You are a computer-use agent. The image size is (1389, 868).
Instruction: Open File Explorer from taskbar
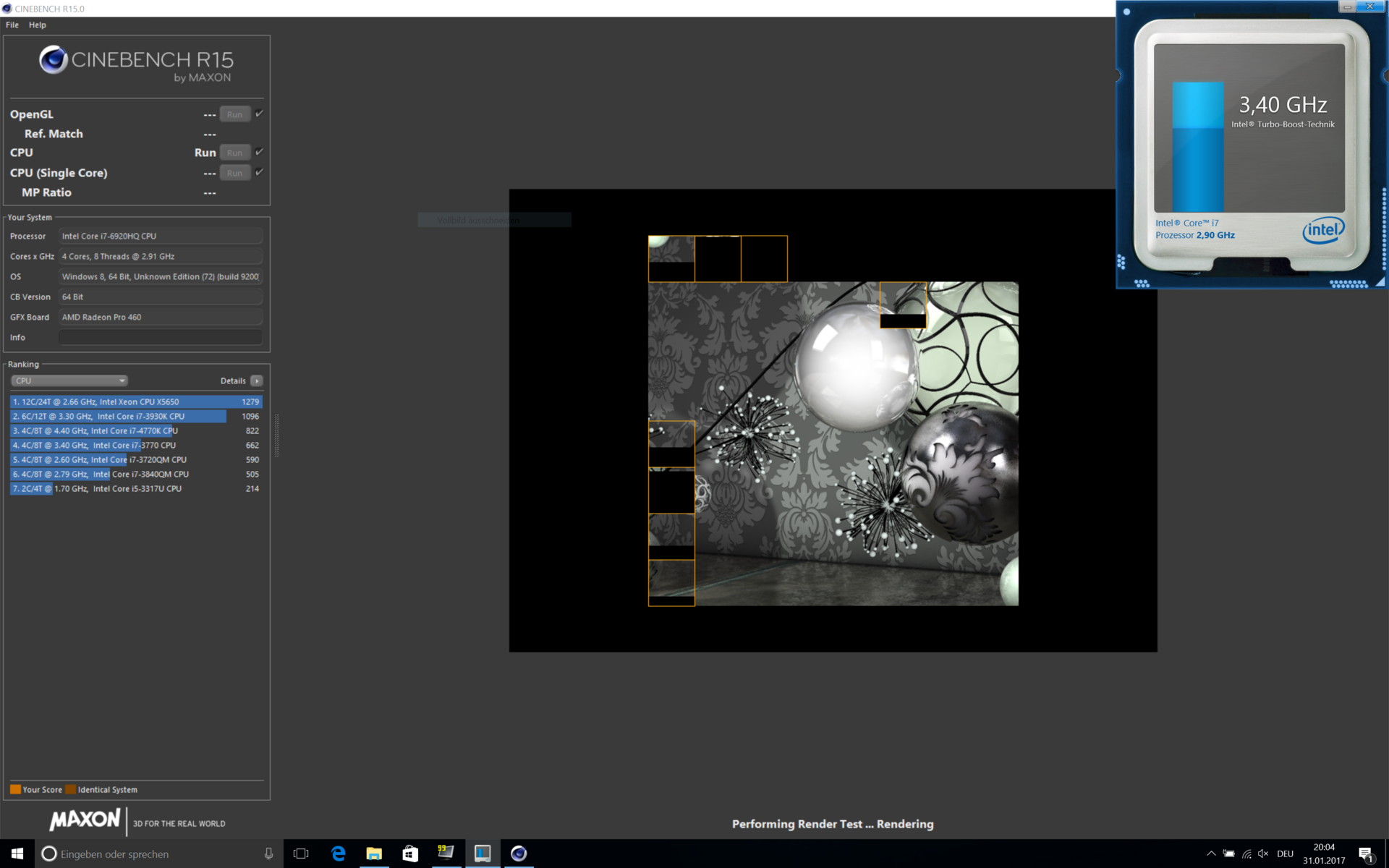coord(374,854)
